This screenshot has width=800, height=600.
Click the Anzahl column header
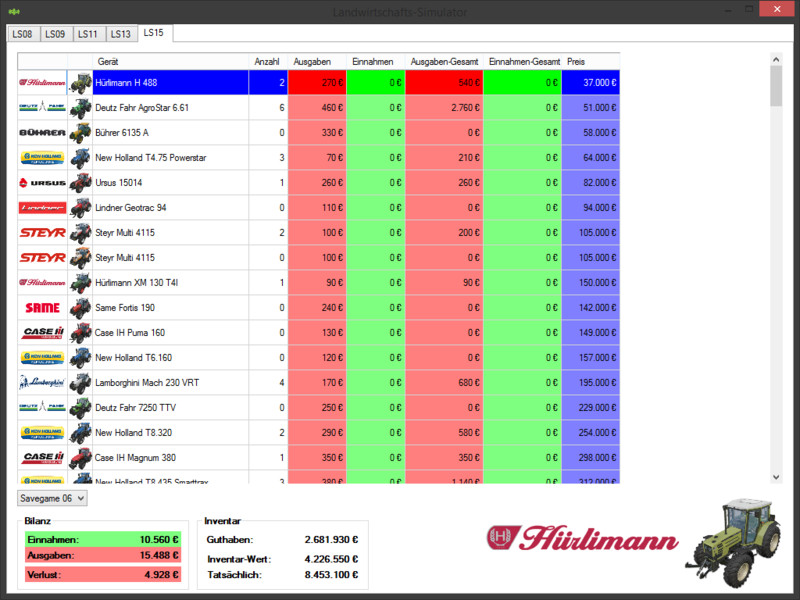pyautogui.click(x=267, y=61)
